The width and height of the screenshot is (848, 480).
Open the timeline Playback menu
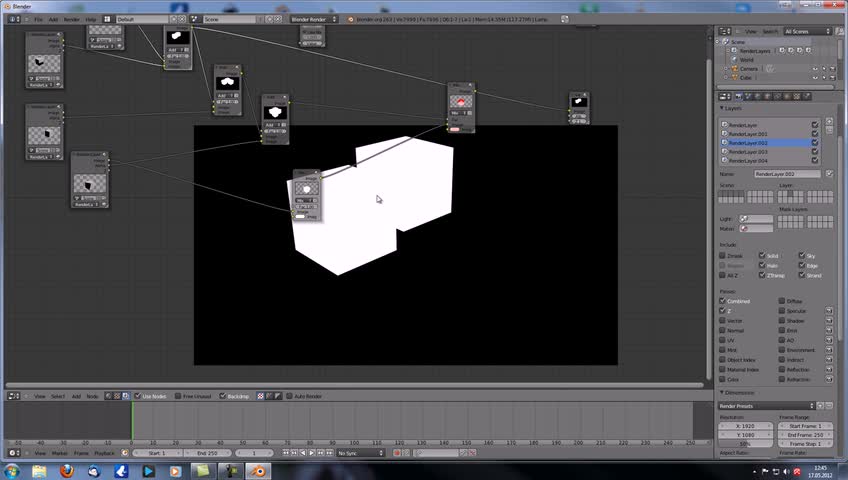pos(104,453)
